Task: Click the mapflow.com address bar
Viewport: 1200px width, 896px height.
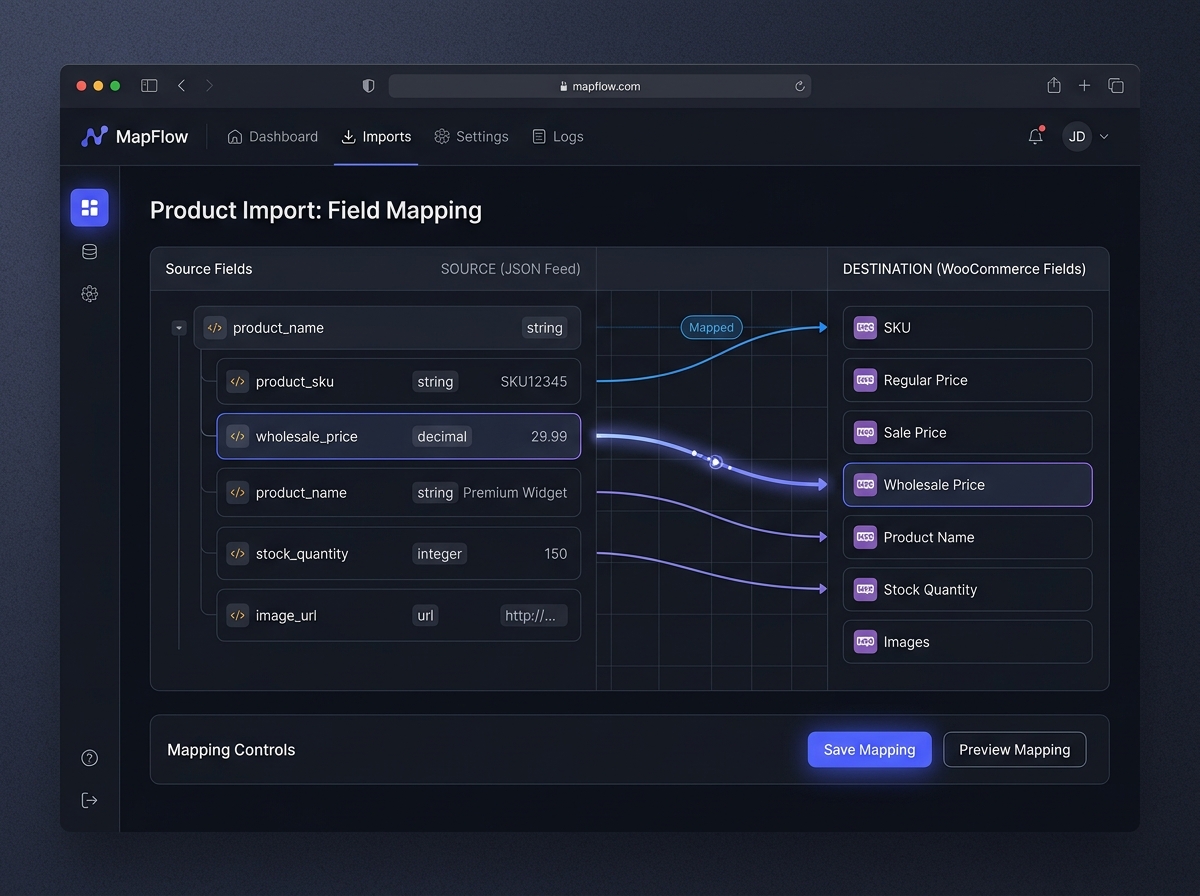Action: pos(599,86)
